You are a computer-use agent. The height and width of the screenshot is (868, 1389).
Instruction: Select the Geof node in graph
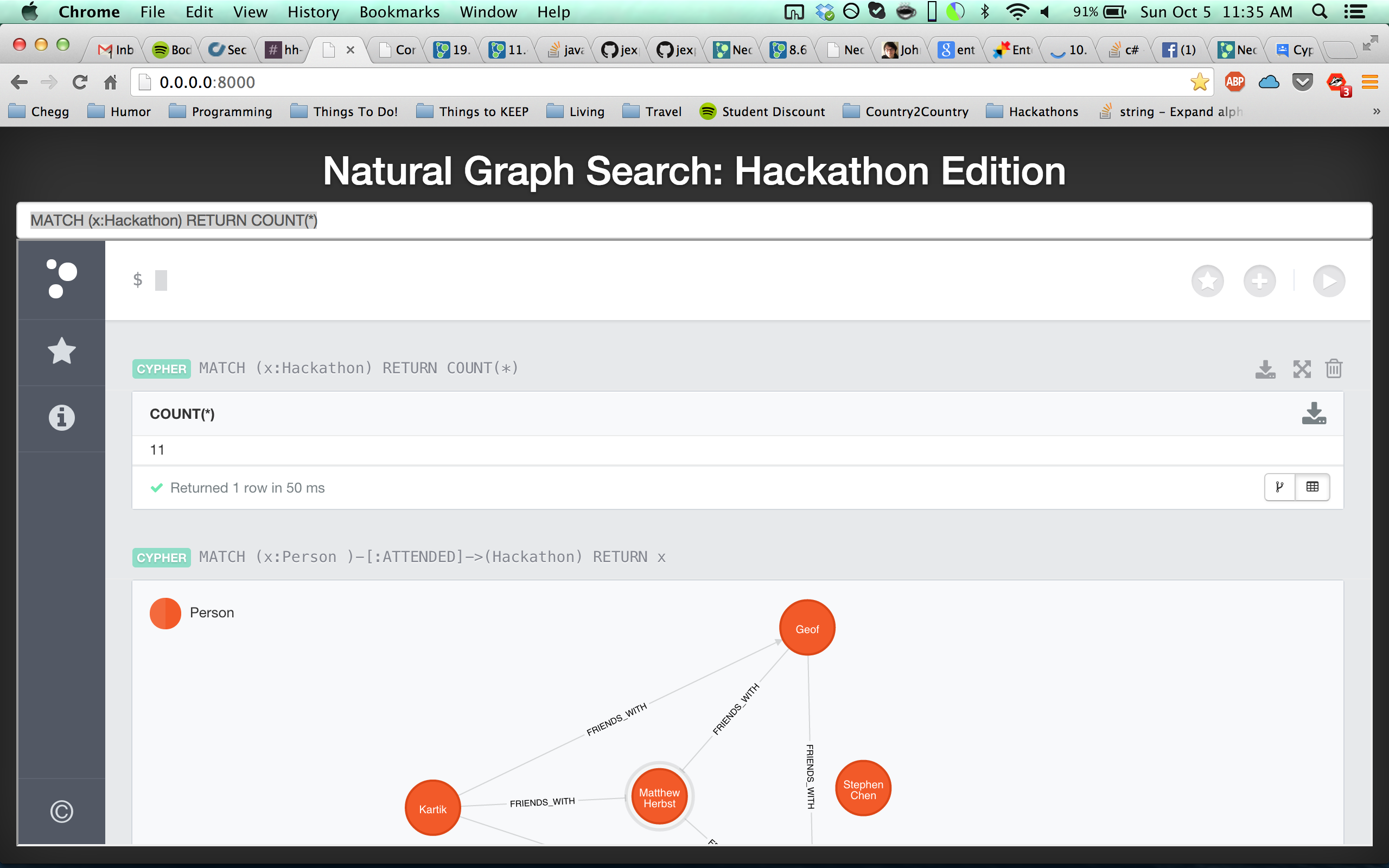click(x=806, y=629)
